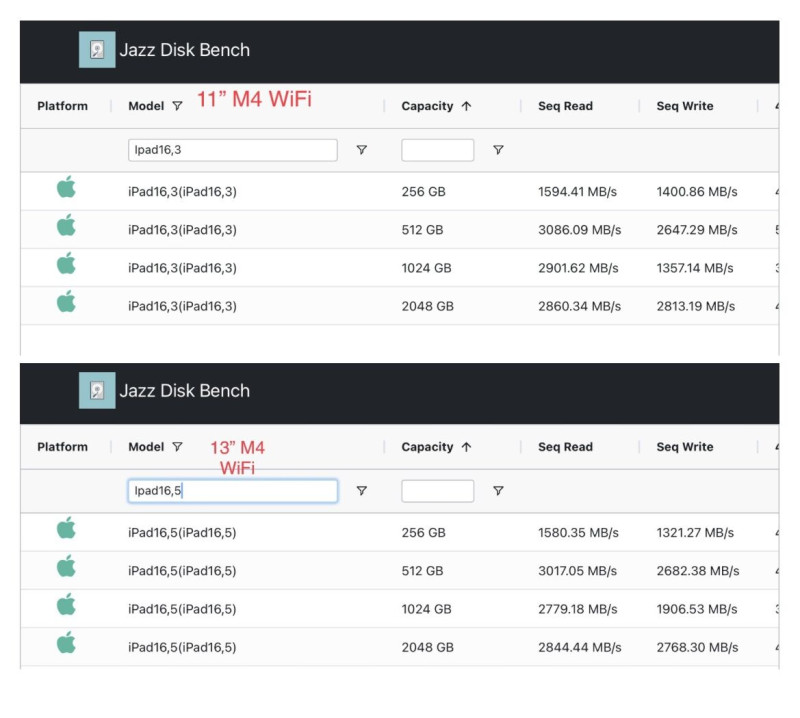Viewport: 800px width, 718px height.
Task: Select the iPad16,3 model cell in the 2048 GB row
Action: click(x=182, y=307)
